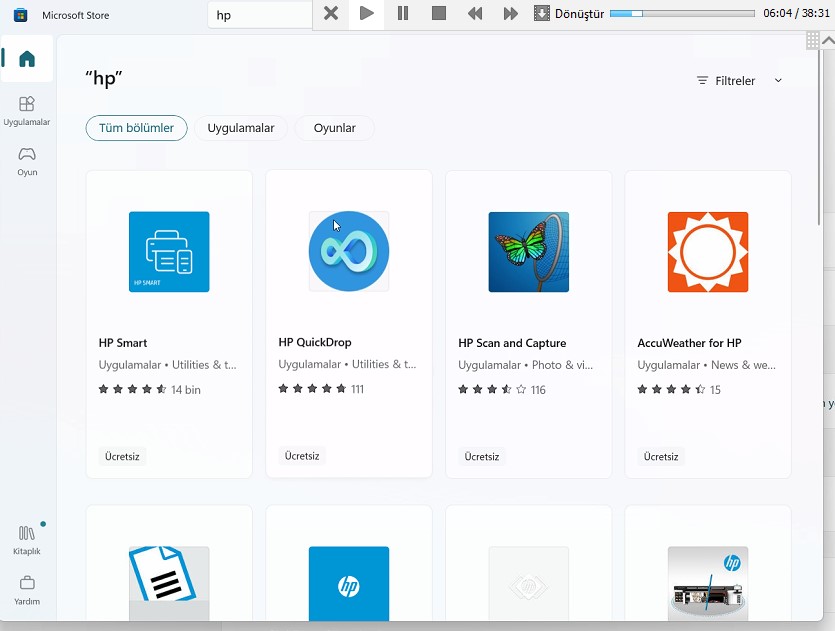The image size is (835, 631).
Task: Open AccuWeather for HP app card
Action: (x=708, y=324)
